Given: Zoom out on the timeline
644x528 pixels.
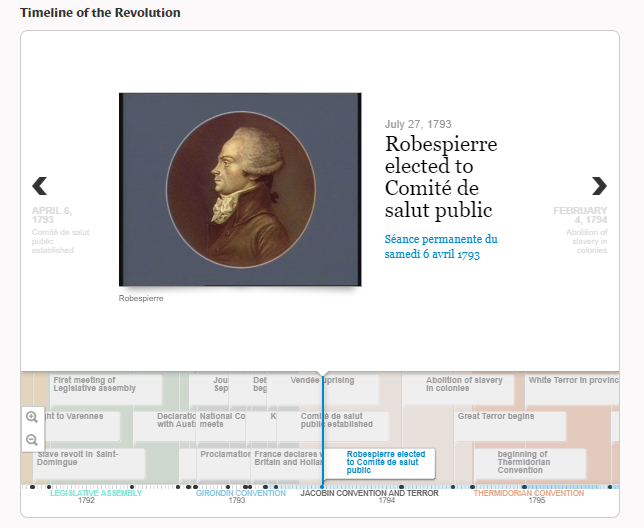Looking at the screenshot, I should tap(32, 440).
